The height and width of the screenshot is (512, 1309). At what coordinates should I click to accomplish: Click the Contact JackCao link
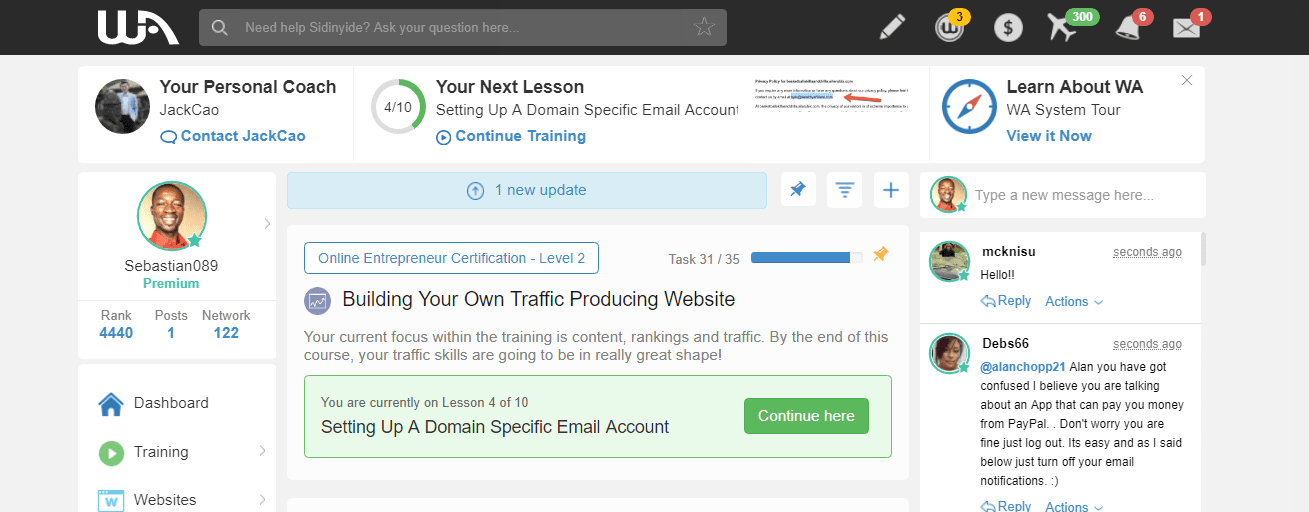click(x=233, y=136)
